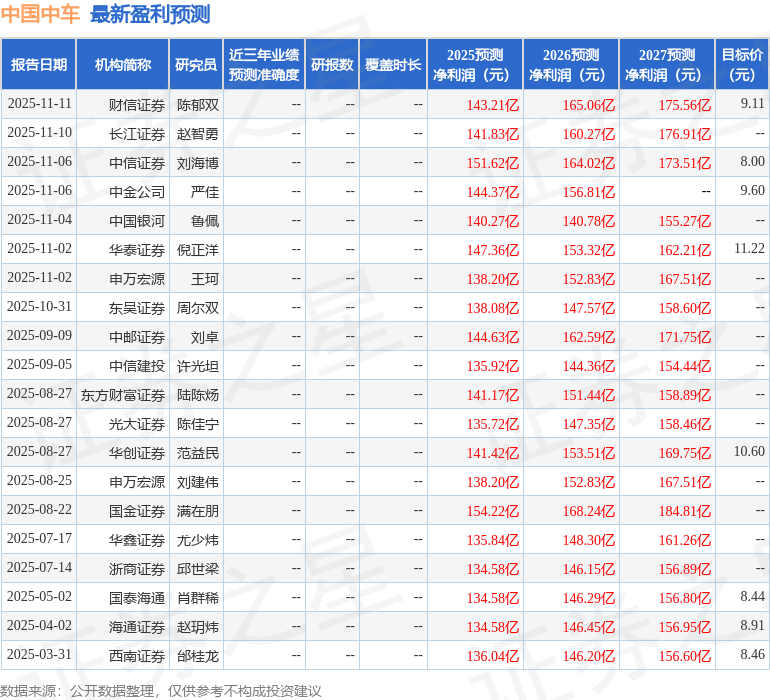
Task: Select the 目标价 column header
Action: coord(742,65)
